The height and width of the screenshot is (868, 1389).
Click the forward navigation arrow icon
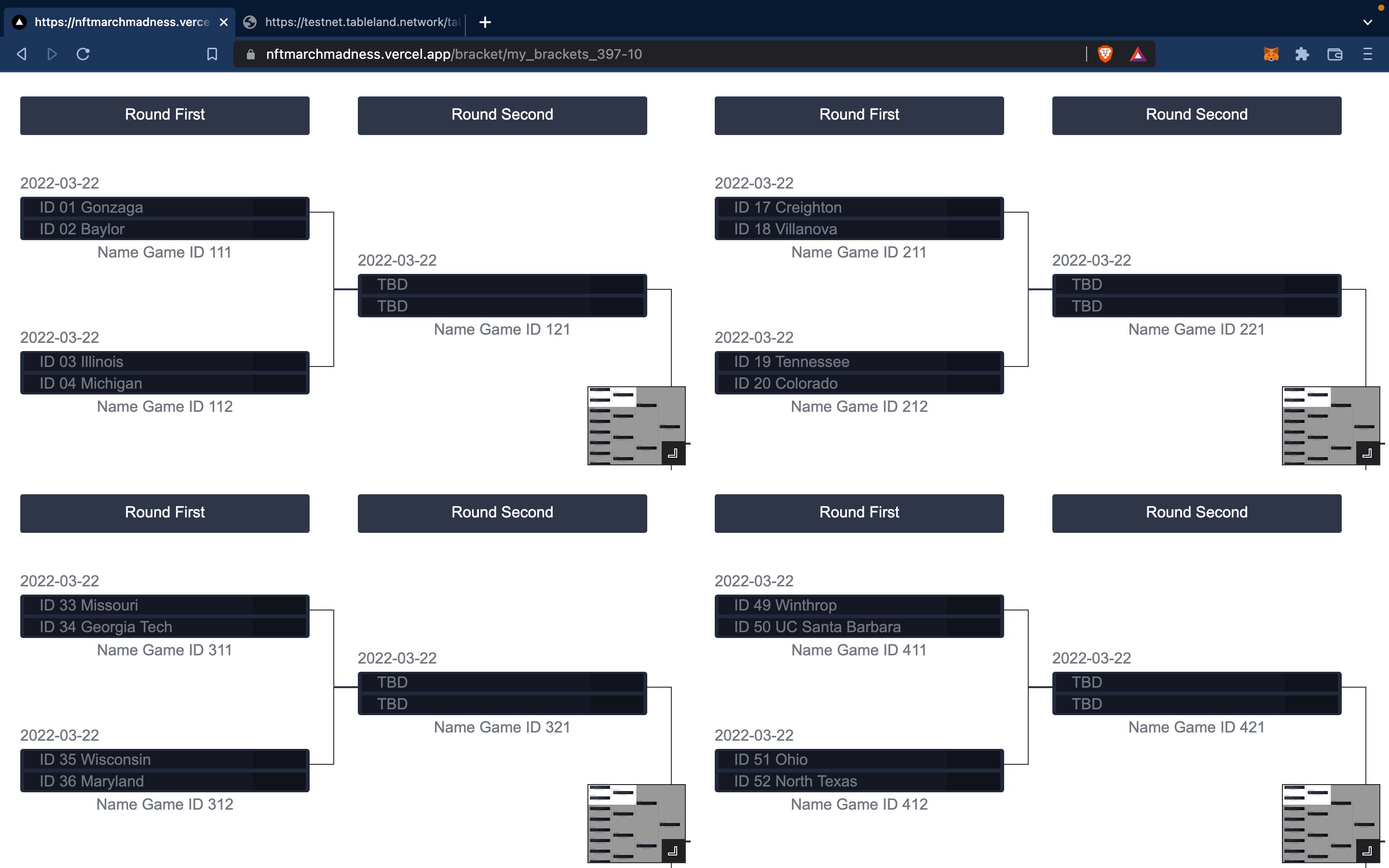tap(52, 54)
